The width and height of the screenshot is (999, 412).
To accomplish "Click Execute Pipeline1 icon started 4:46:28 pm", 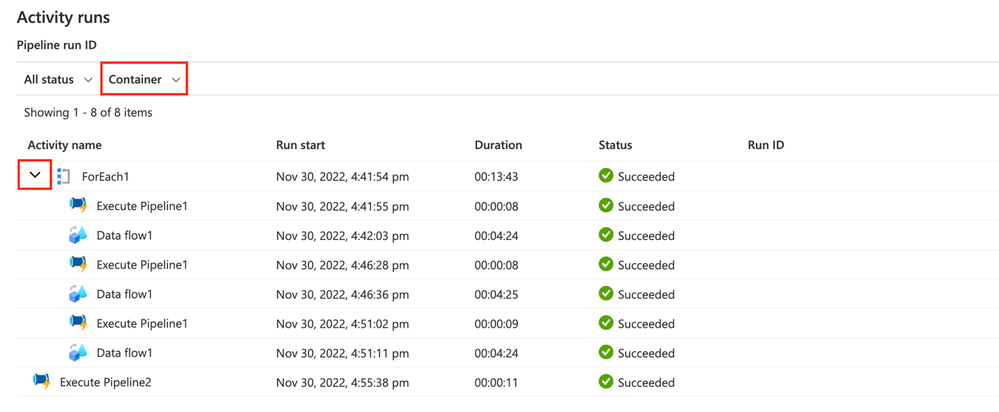I will tap(78, 264).
